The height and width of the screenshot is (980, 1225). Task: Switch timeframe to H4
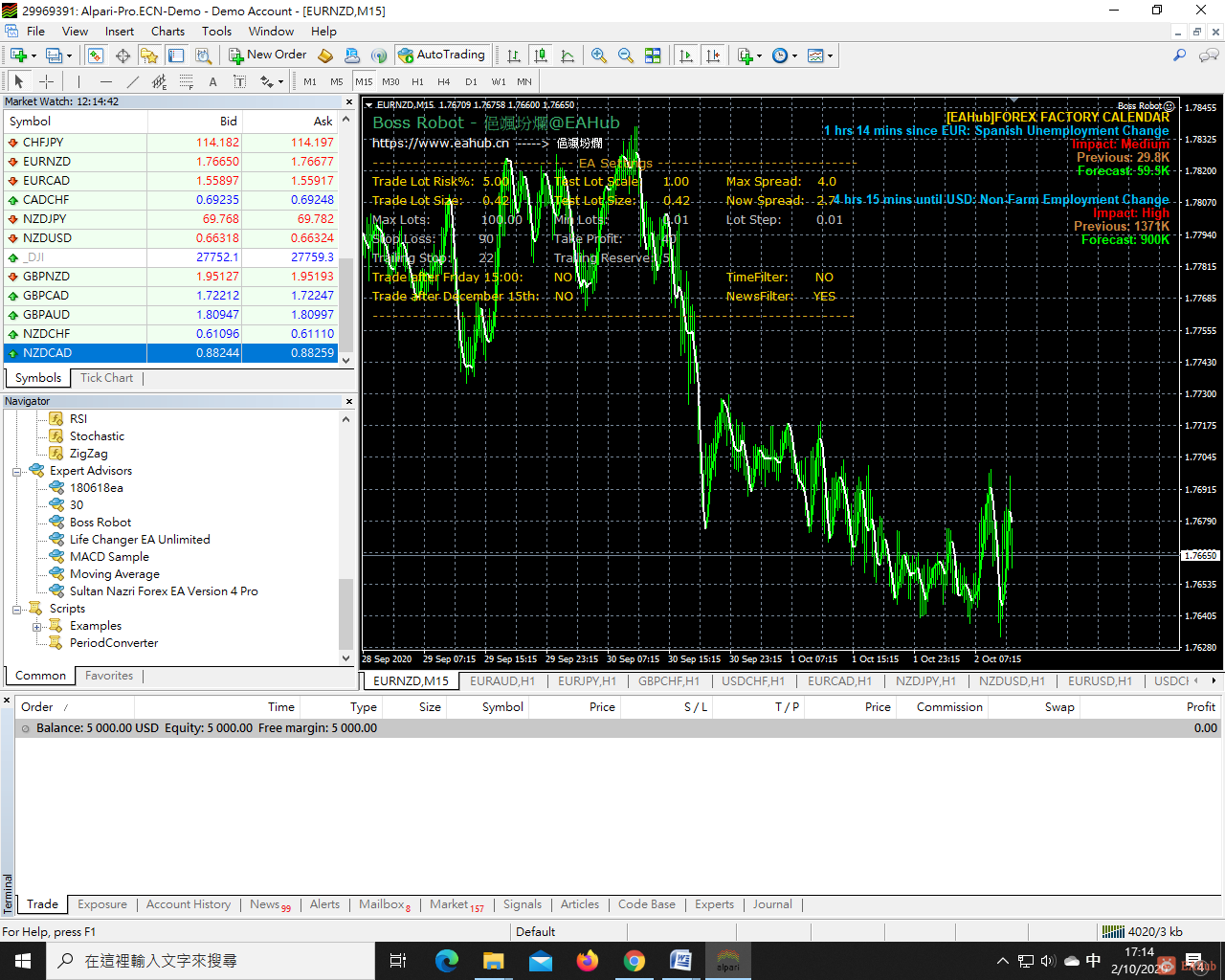coord(444,81)
